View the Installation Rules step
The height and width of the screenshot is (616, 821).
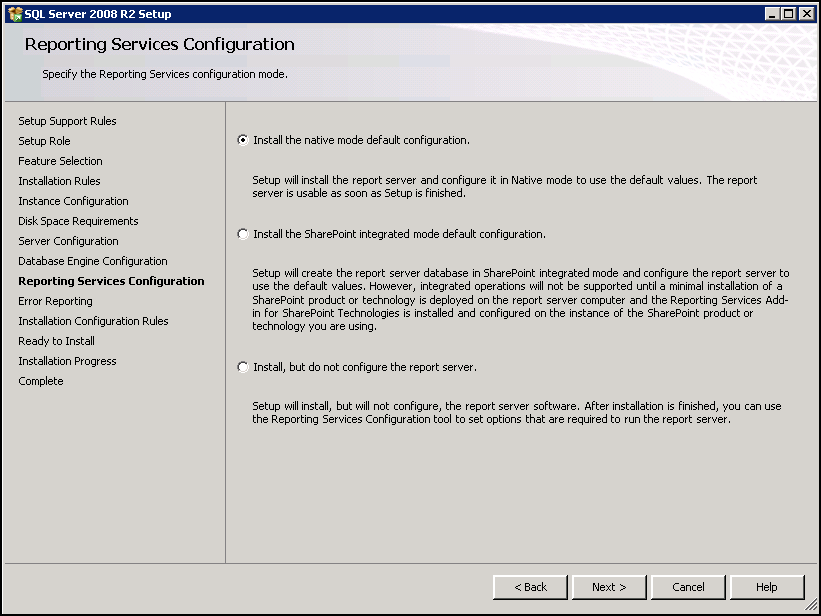(58, 180)
